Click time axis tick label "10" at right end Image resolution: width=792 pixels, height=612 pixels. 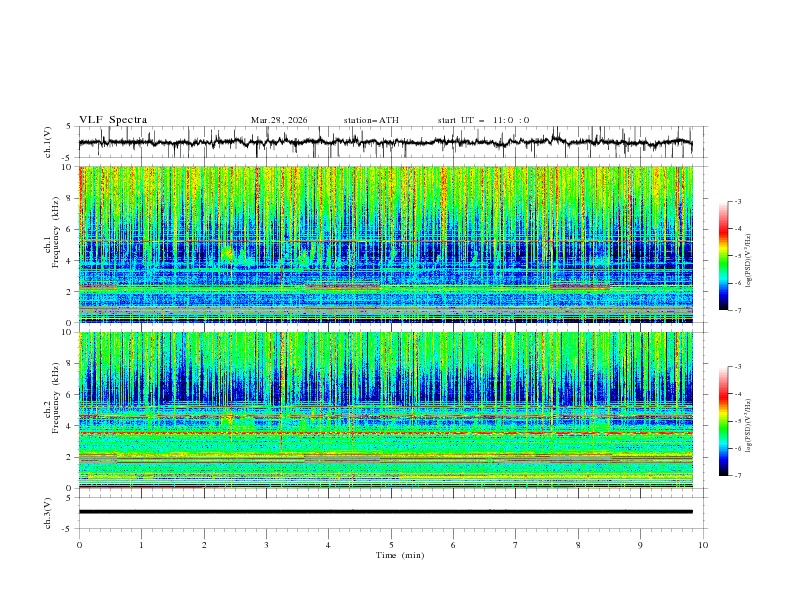[703, 545]
